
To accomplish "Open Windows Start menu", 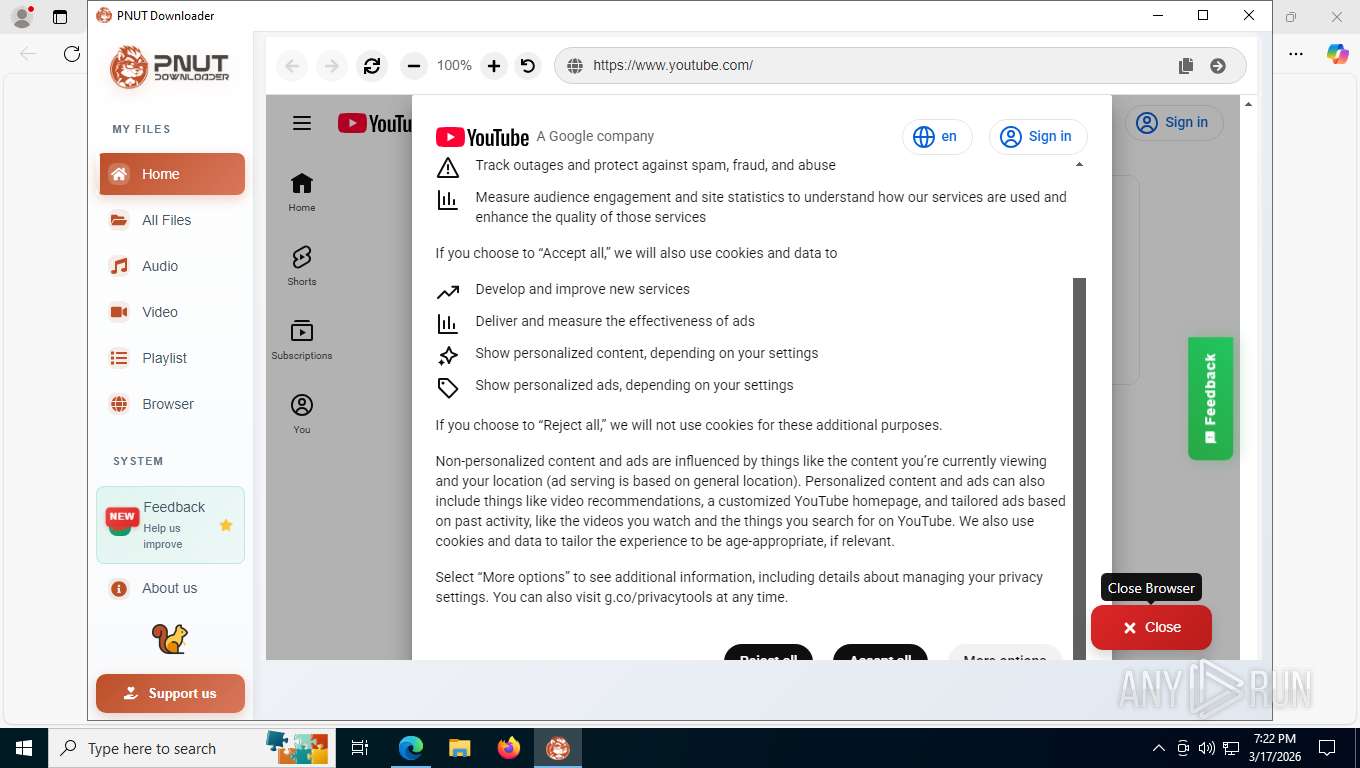I will coord(24,748).
